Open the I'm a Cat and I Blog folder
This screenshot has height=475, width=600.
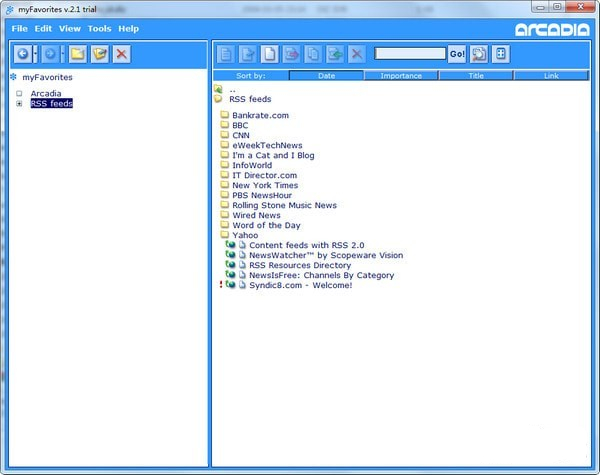(x=274, y=155)
